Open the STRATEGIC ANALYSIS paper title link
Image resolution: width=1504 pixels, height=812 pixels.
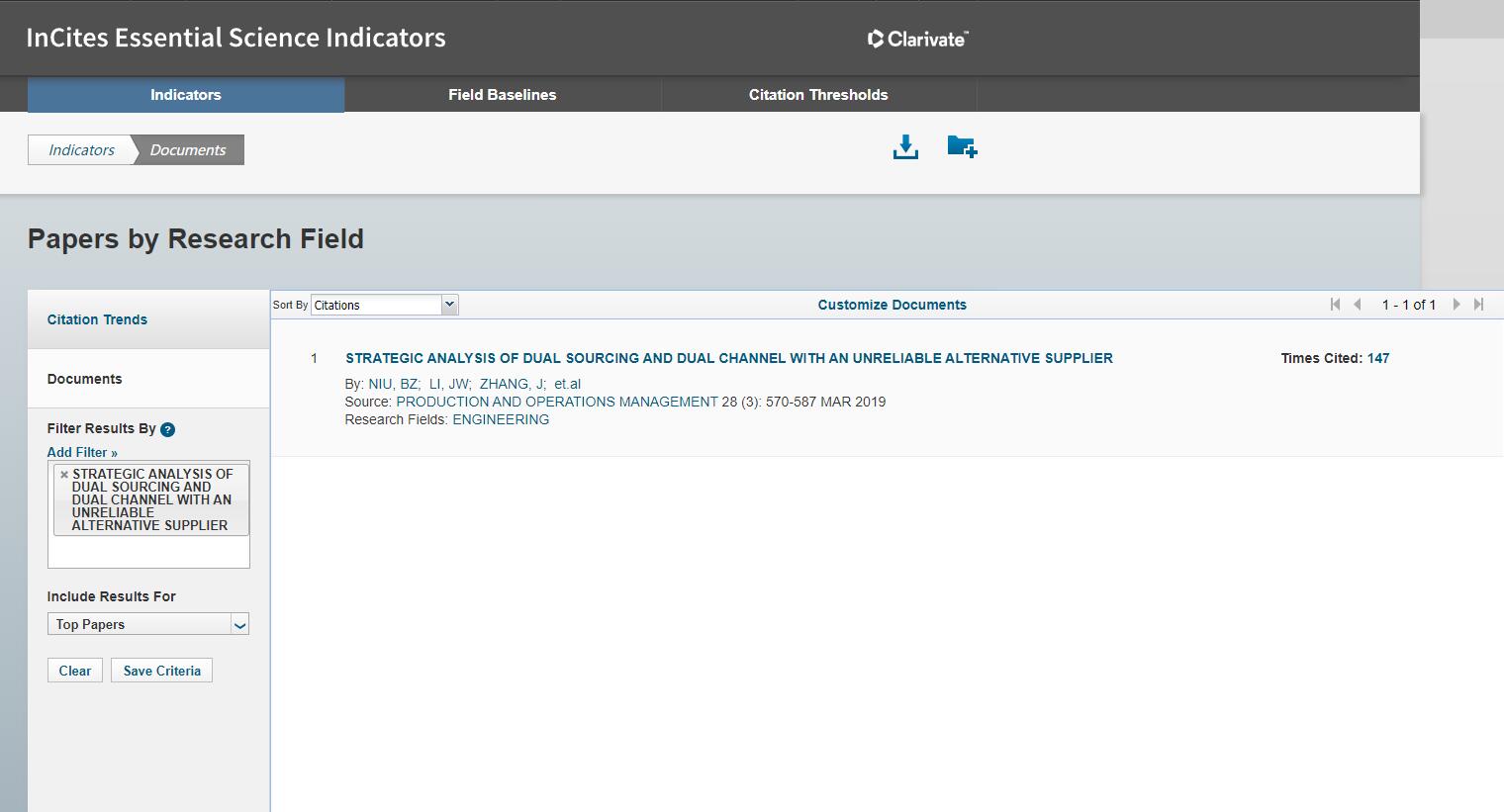(x=729, y=358)
